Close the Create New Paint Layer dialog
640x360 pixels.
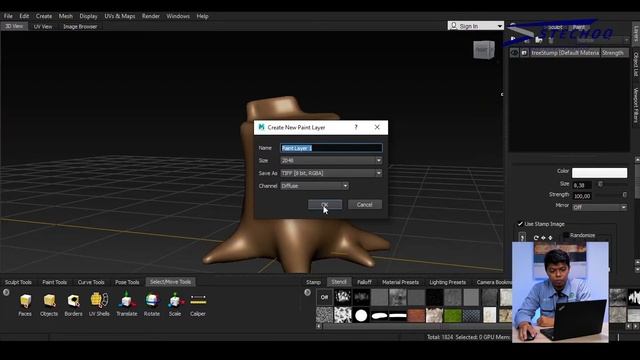(x=377, y=127)
